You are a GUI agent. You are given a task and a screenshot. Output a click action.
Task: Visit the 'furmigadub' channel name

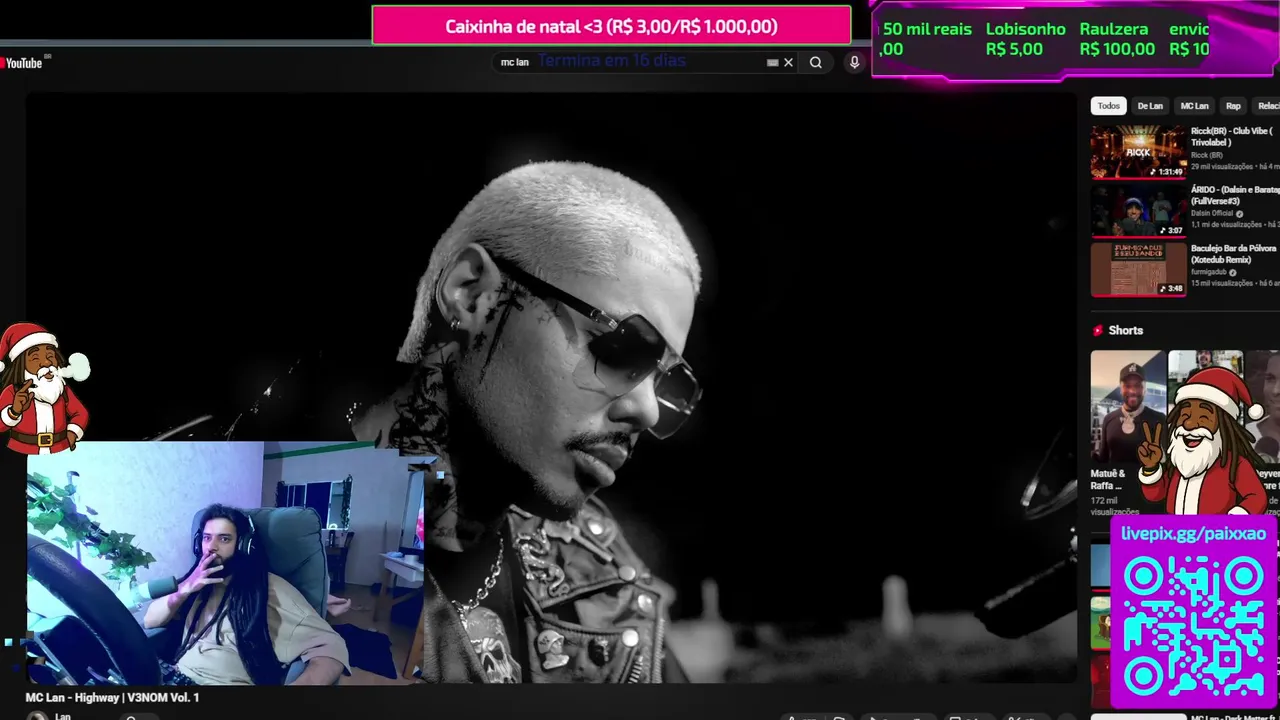point(1209,272)
